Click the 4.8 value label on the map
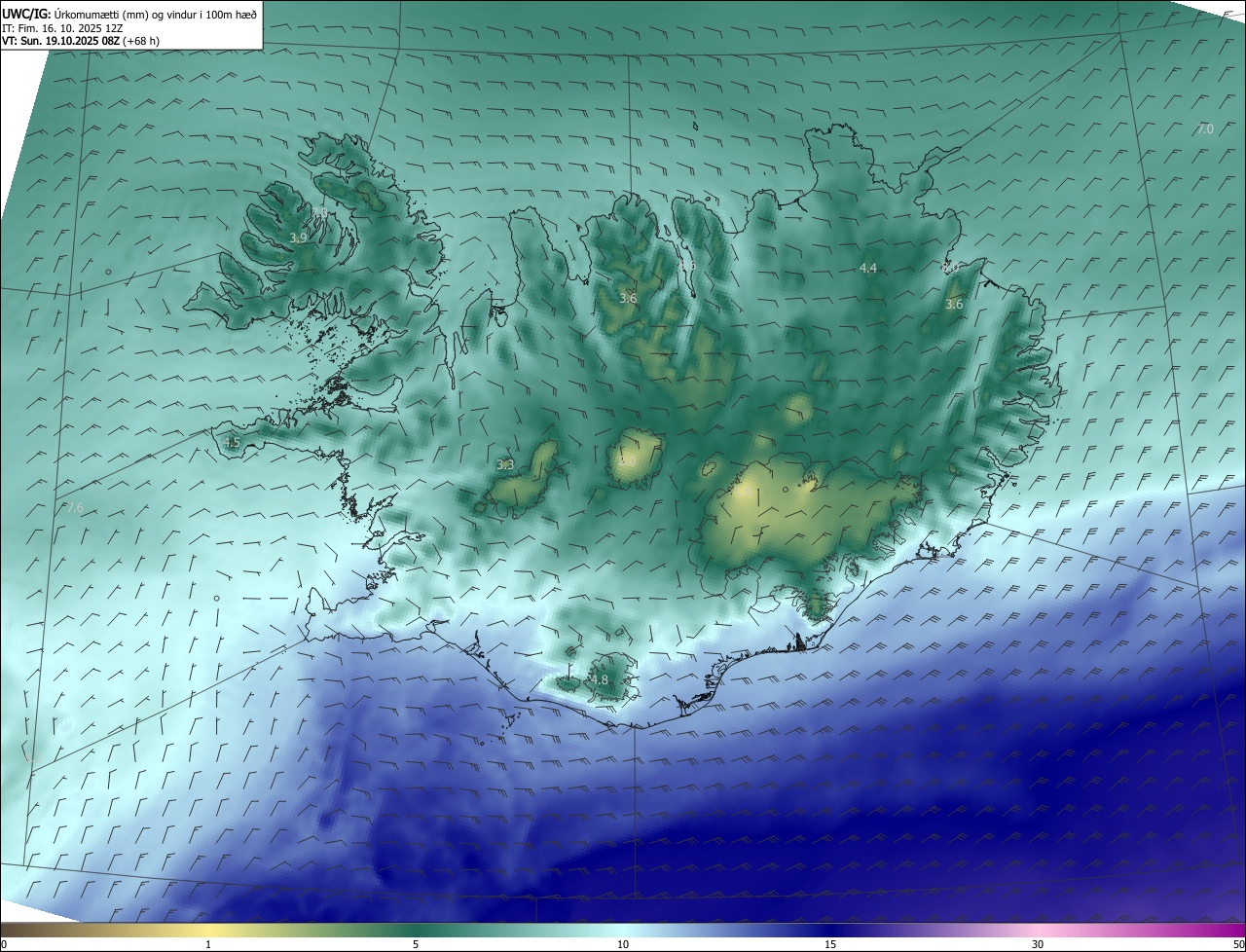The image size is (1246, 952). click(599, 680)
